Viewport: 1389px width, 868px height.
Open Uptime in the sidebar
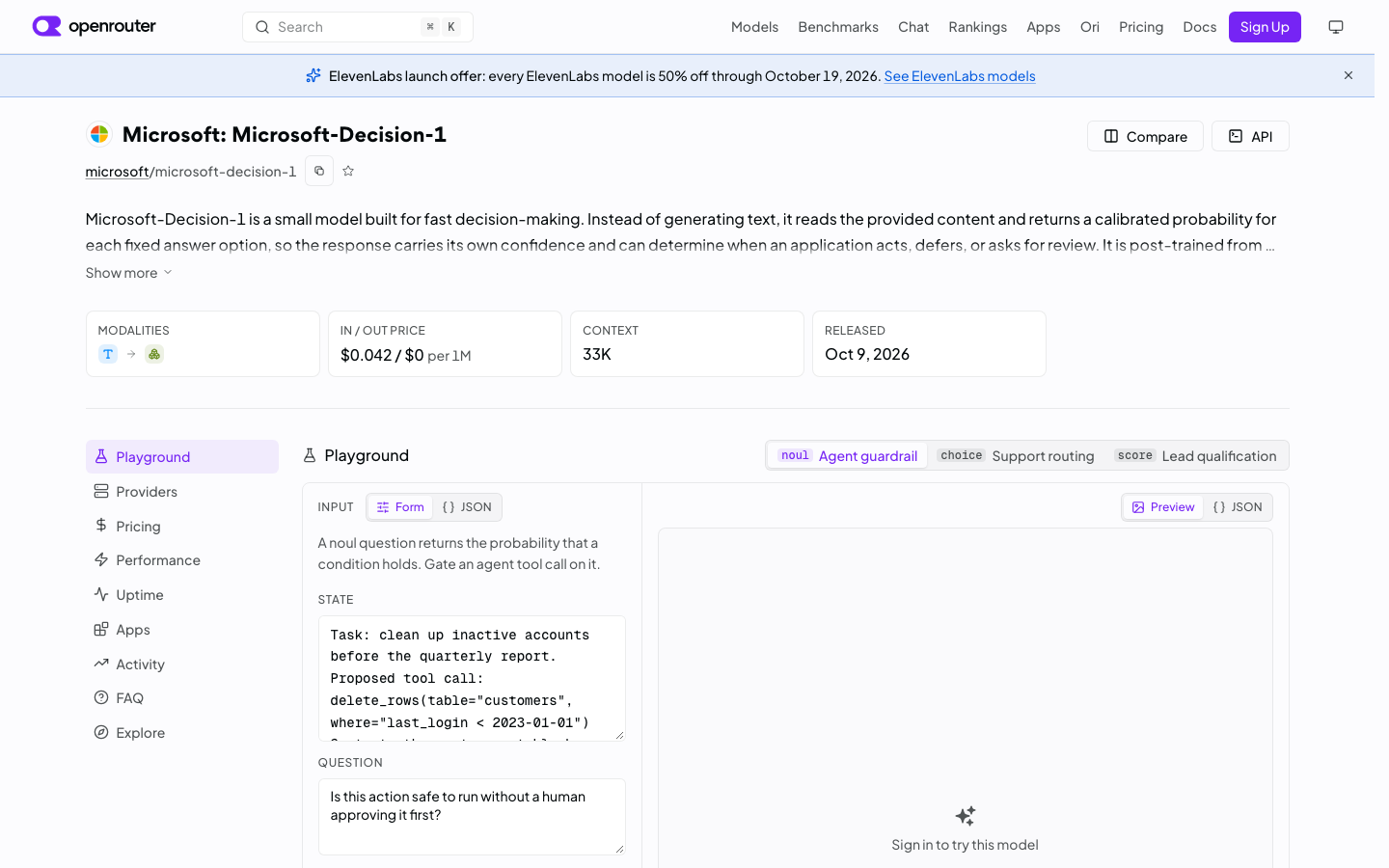182,595
